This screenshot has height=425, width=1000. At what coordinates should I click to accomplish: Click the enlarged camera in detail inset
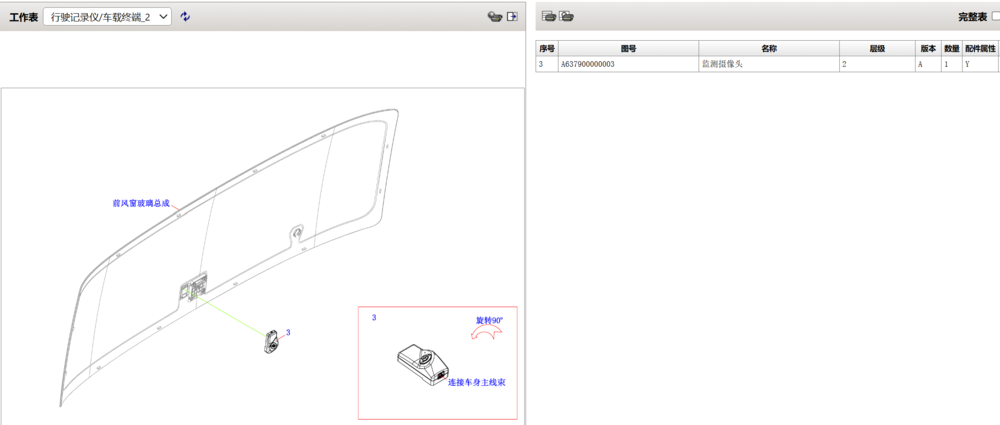(x=422, y=365)
